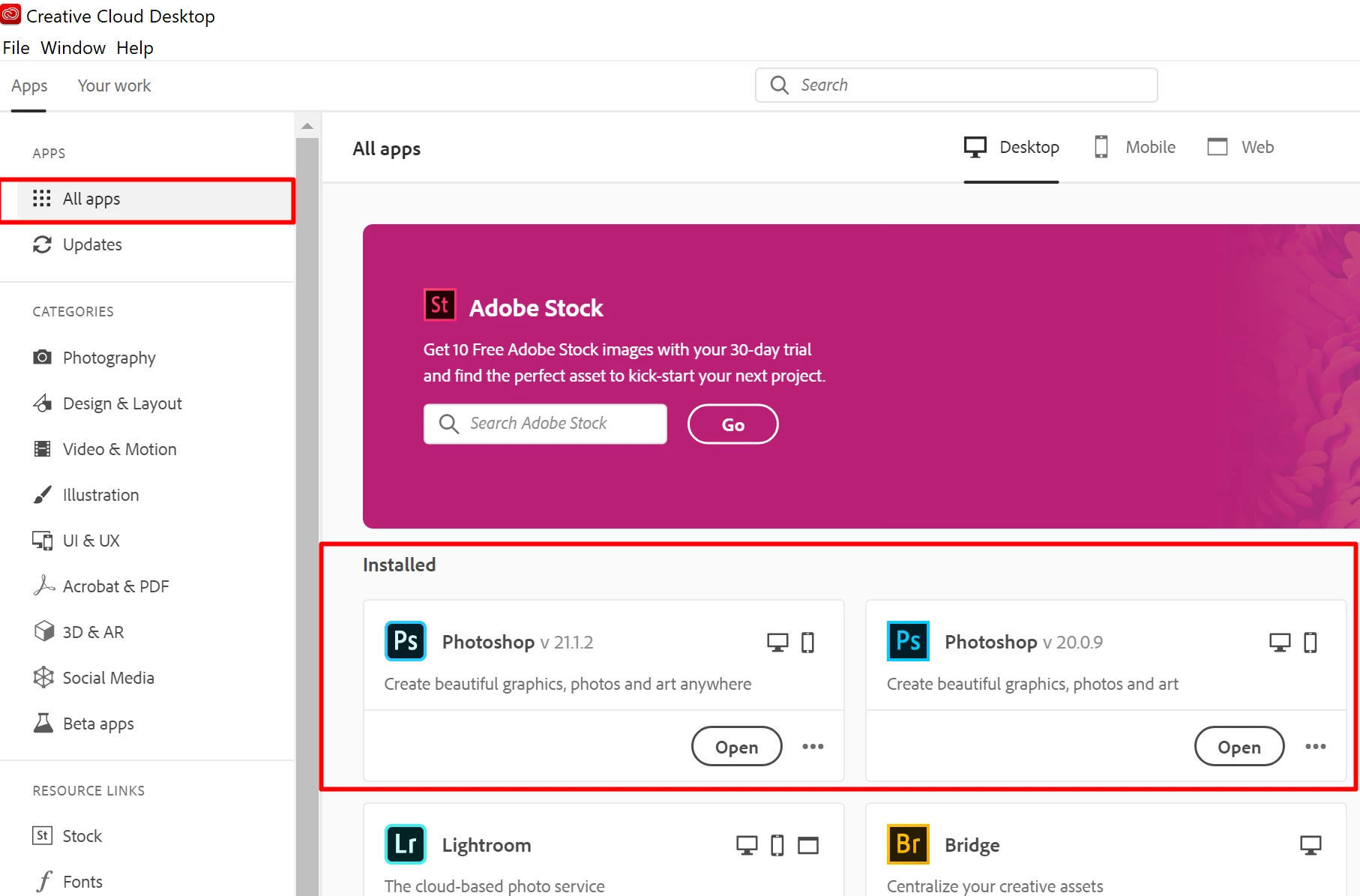The width and height of the screenshot is (1360, 896).
Task: Click the Lightroom Lr app icon
Action: [x=406, y=844]
